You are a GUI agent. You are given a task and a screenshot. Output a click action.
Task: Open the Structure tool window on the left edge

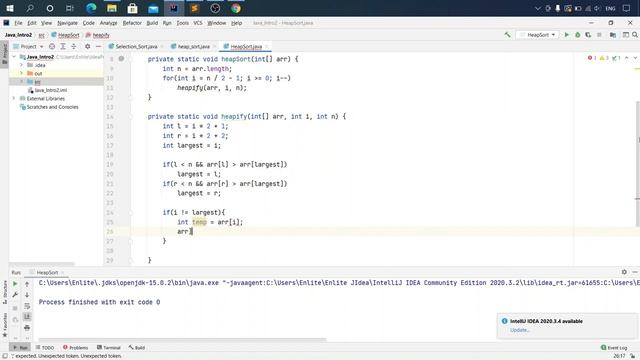[x=5, y=292]
